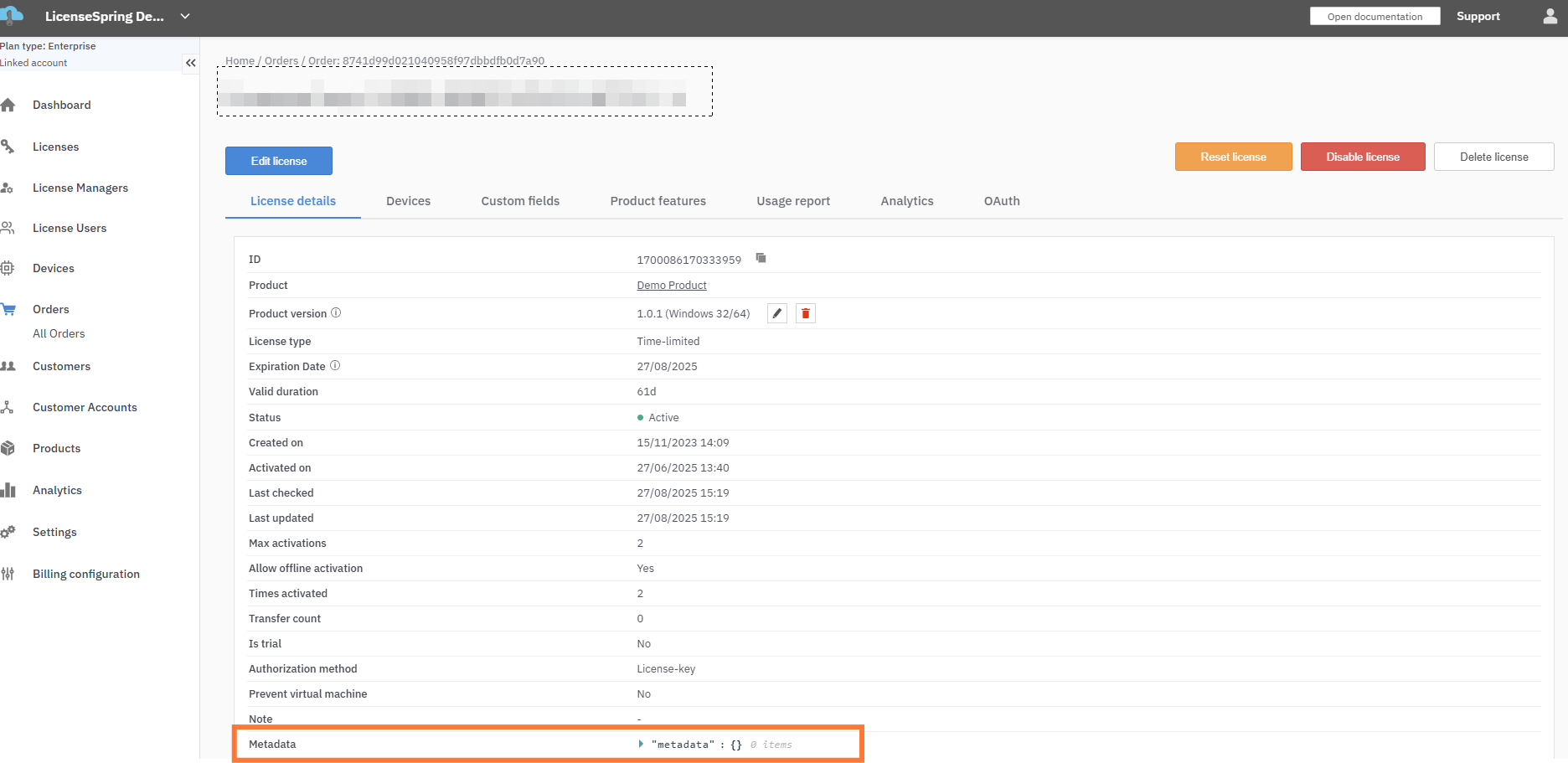Switch to the Custom fields tab
The image size is (1568, 763).
click(x=520, y=201)
